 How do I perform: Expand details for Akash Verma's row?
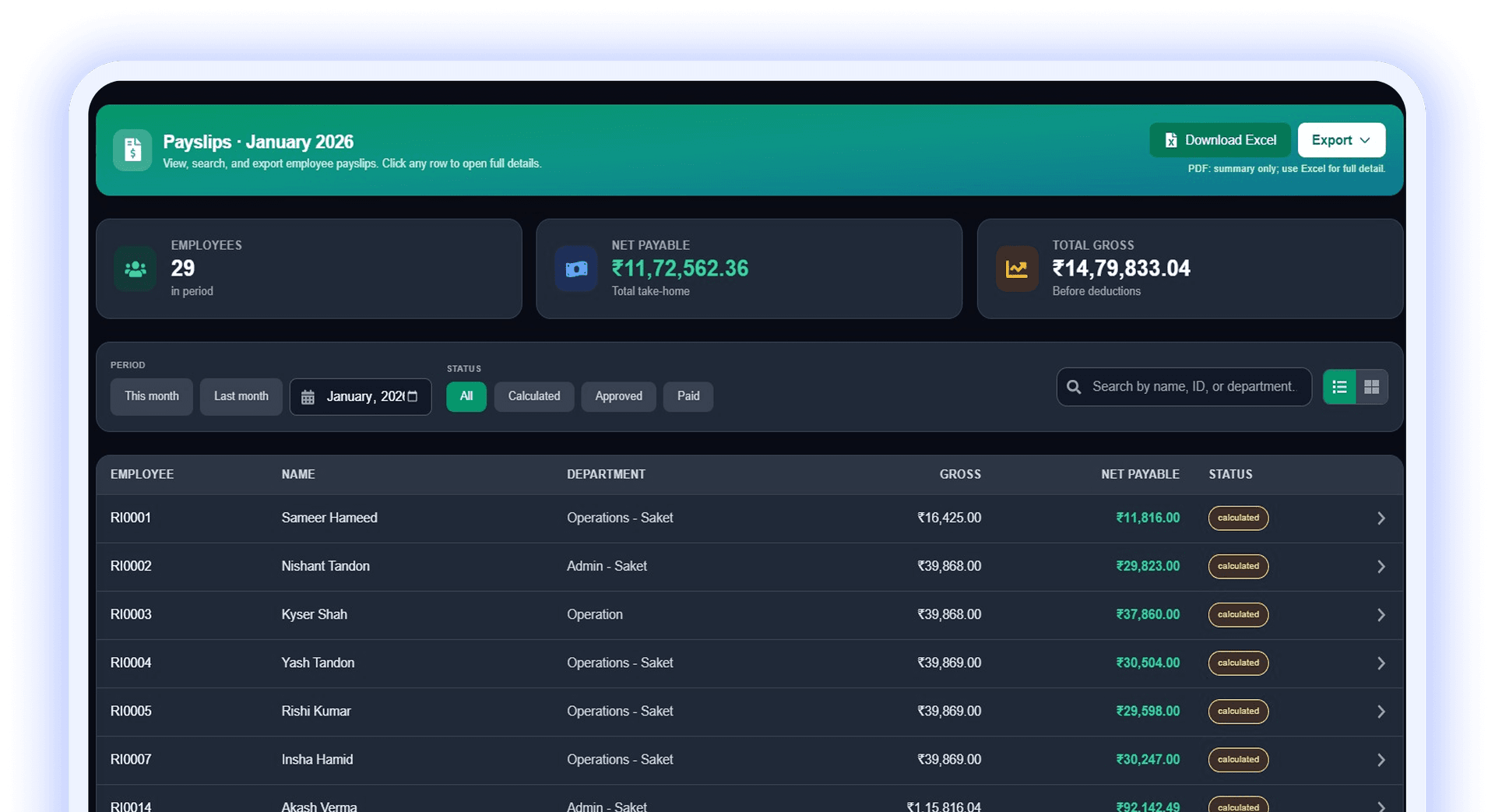[1381, 807]
